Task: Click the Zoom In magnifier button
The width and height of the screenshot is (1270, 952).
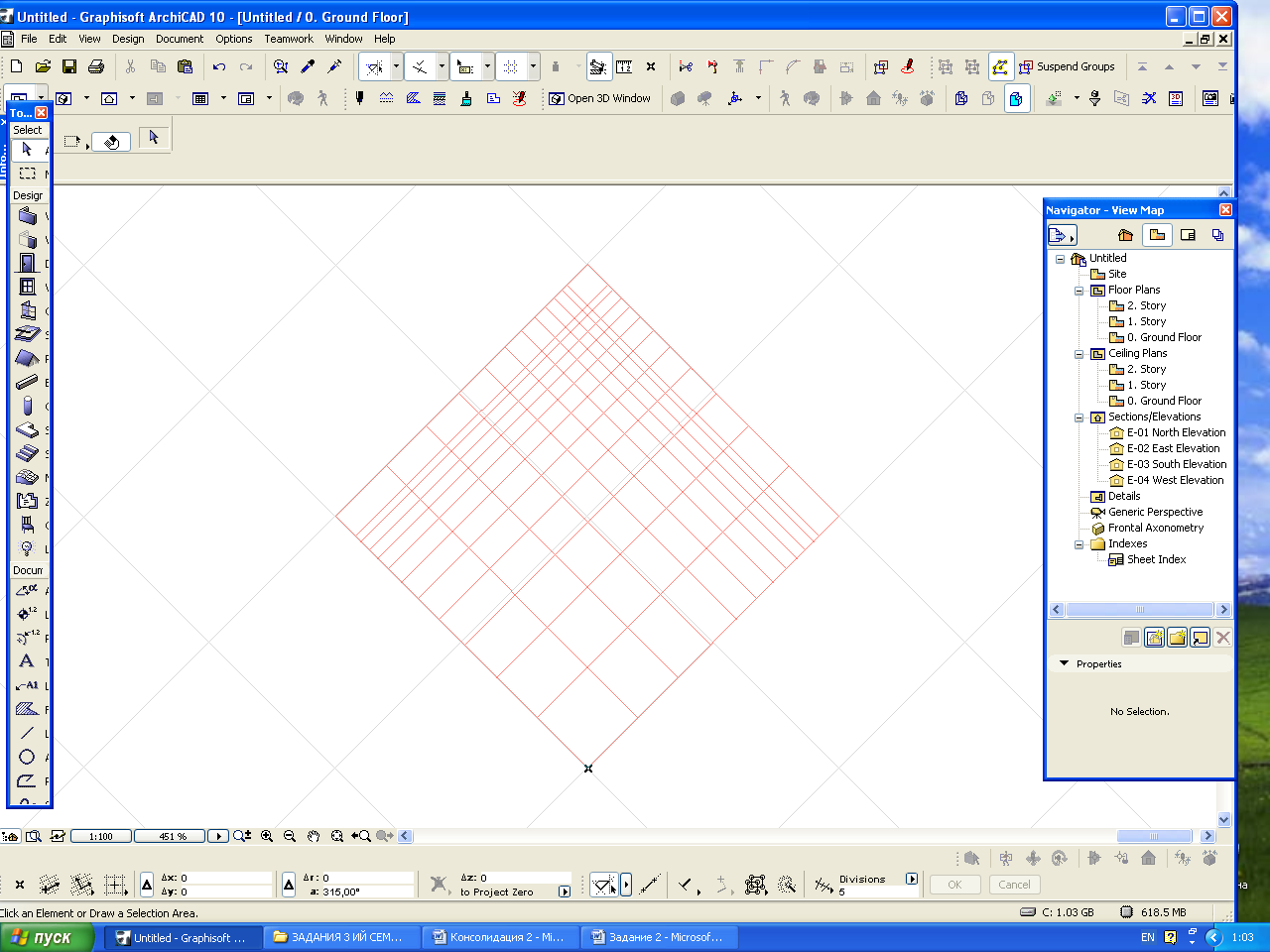Action: 267,836
